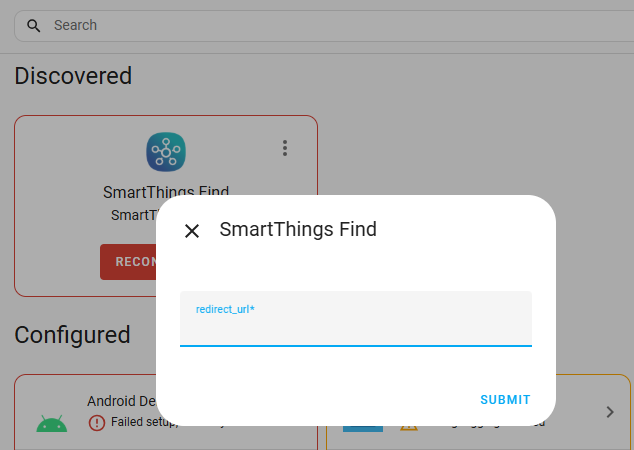
Task: Click the green Android robot icon
Action: coord(52,423)
